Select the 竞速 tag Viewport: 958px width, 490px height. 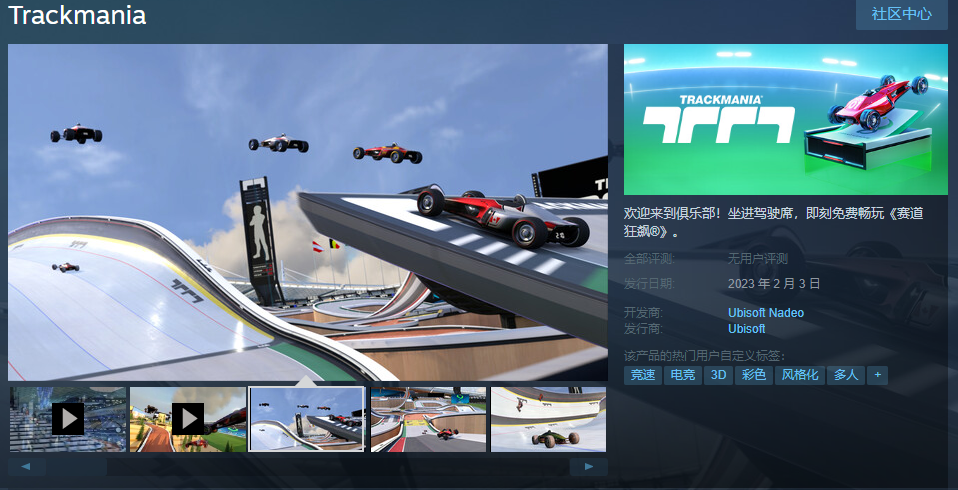(643, 375)
